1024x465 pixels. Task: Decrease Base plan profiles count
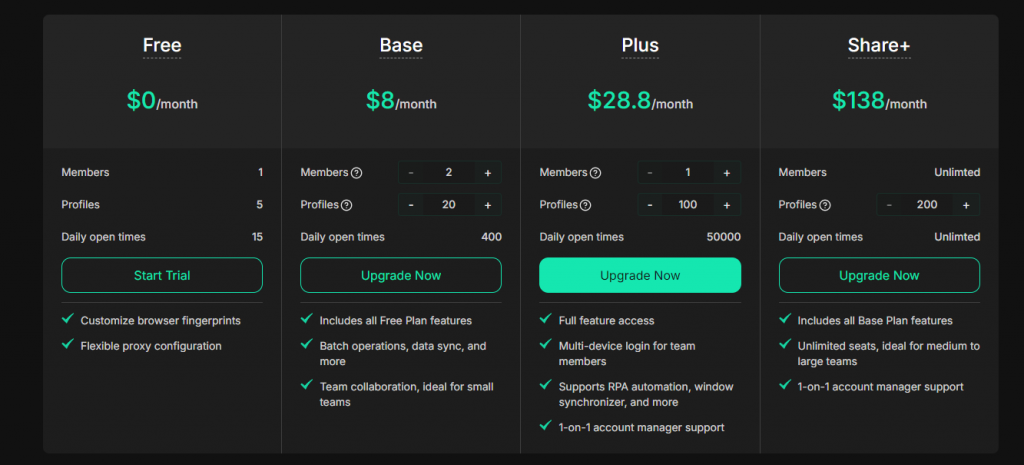(x=411, y=205)
